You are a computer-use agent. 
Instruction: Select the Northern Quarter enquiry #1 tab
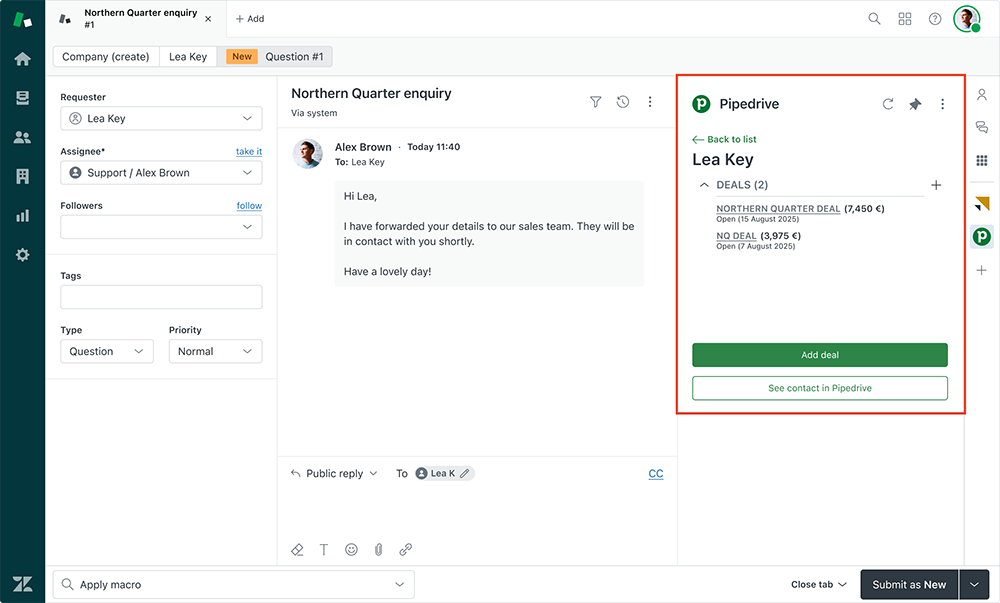[135, 18]
